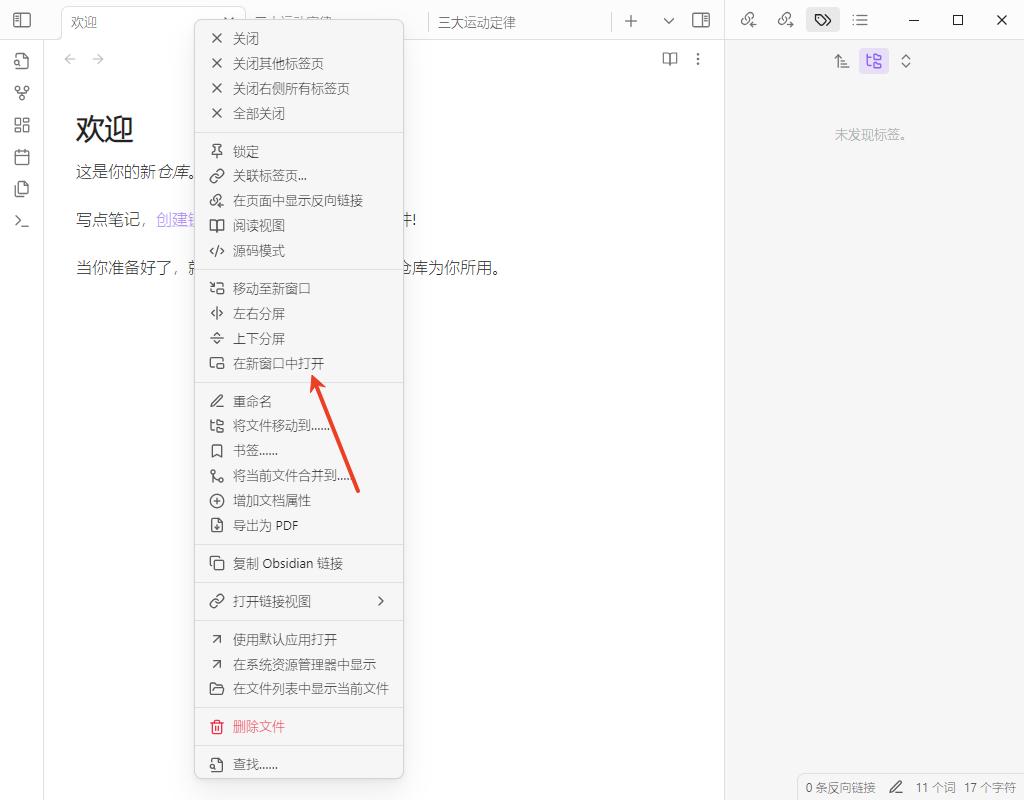Create a new canvas from the ribbon
The width and height of the screenshot is (1024, 800).
[x=21, y=125]
